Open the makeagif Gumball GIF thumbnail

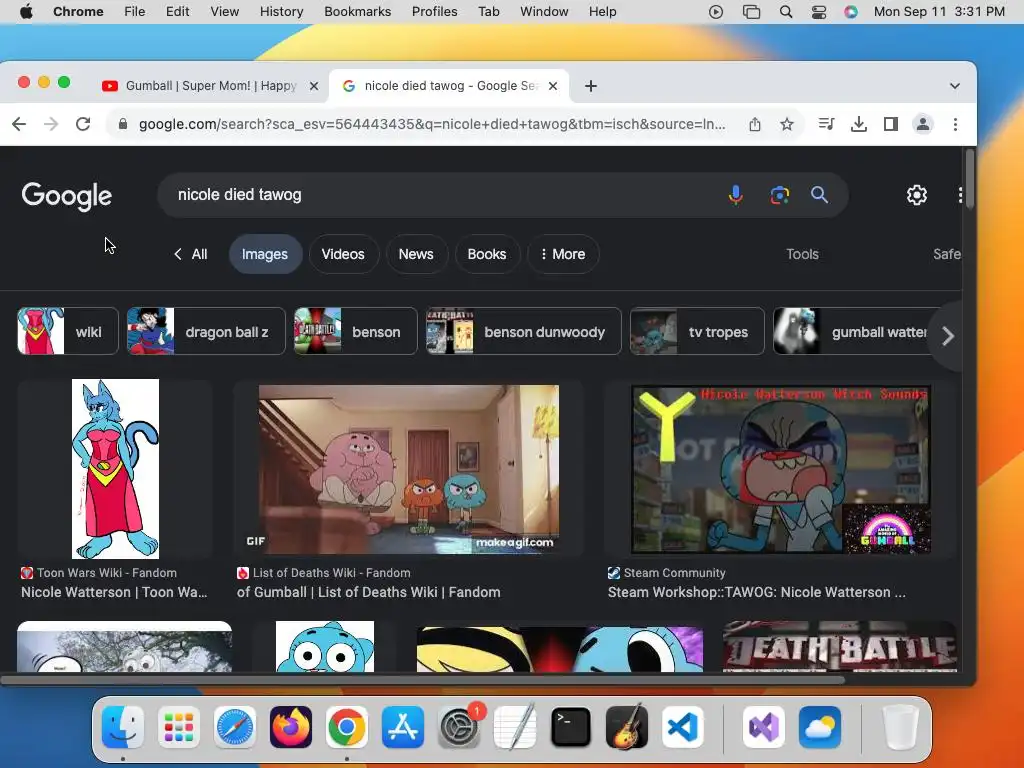pyautogui.click(x=409, y=469)
